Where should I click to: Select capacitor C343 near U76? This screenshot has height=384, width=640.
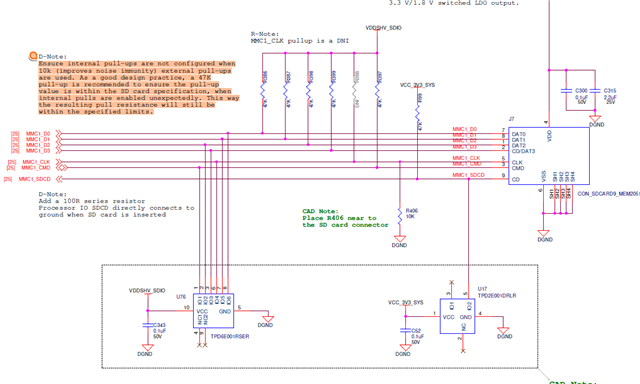(x=147, y=325)
